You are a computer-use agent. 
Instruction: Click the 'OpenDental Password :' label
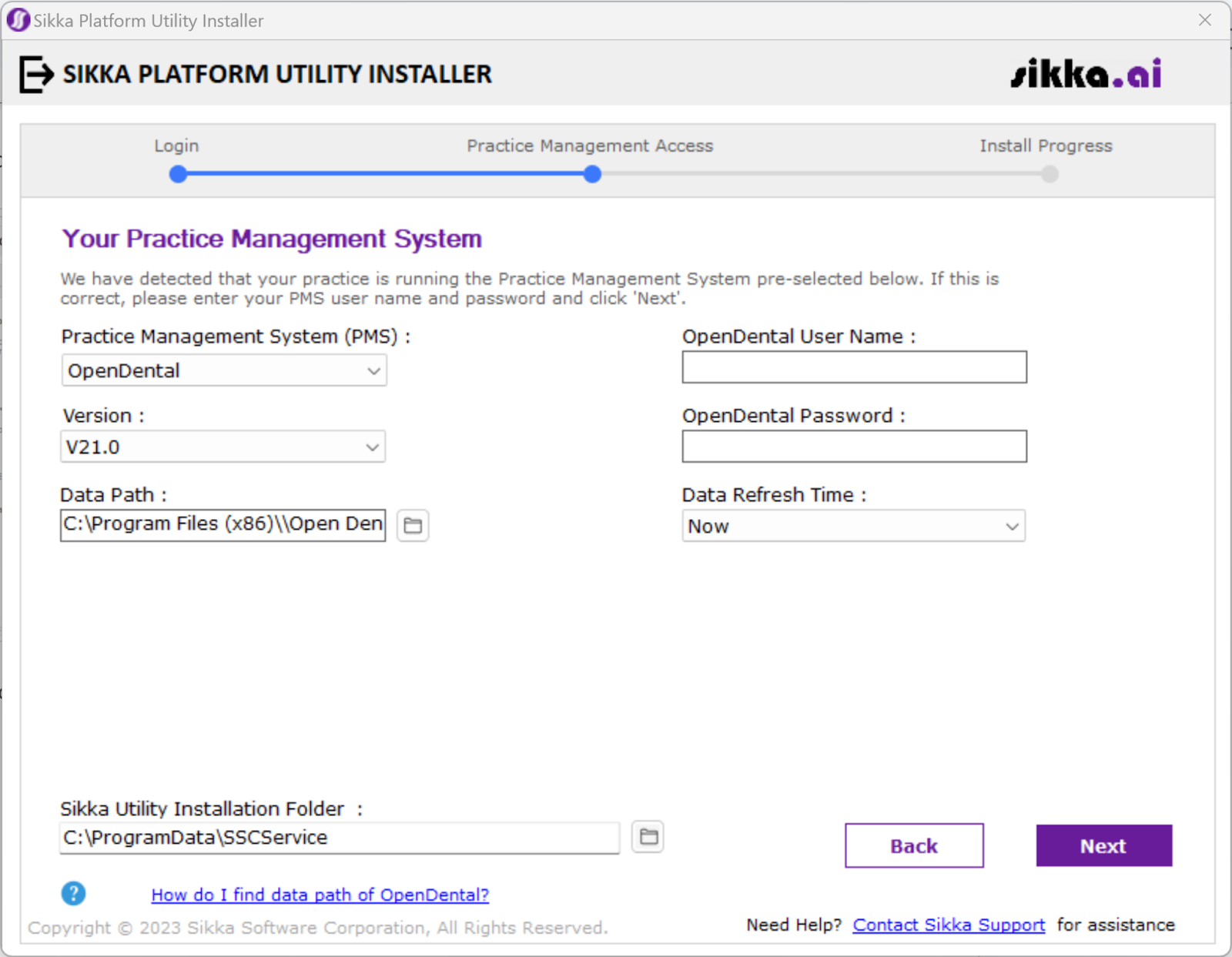point(794,416)
